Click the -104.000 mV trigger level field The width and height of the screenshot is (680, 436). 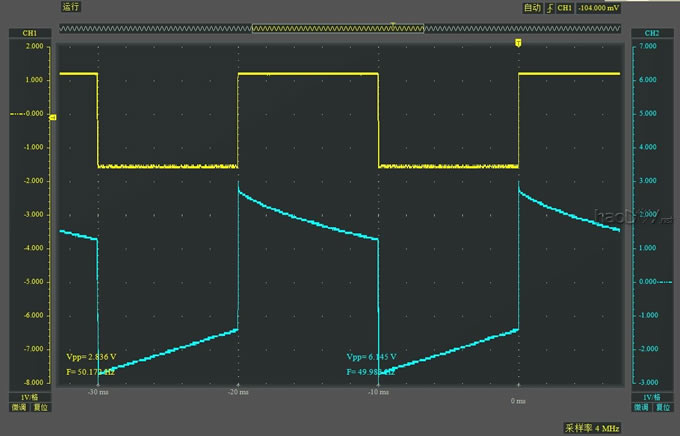(598, 8)
